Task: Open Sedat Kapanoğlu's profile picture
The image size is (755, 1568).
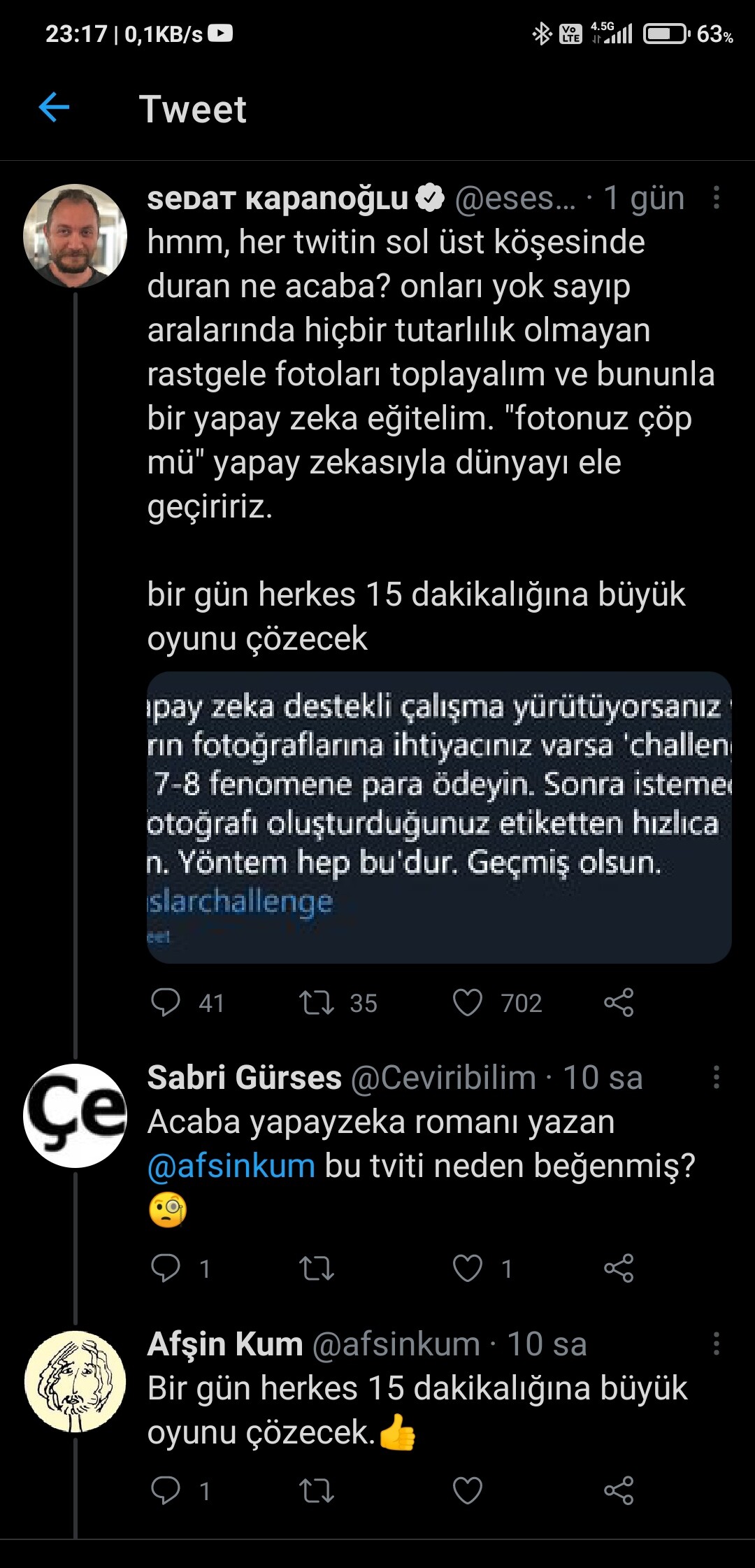Action: 75,236
